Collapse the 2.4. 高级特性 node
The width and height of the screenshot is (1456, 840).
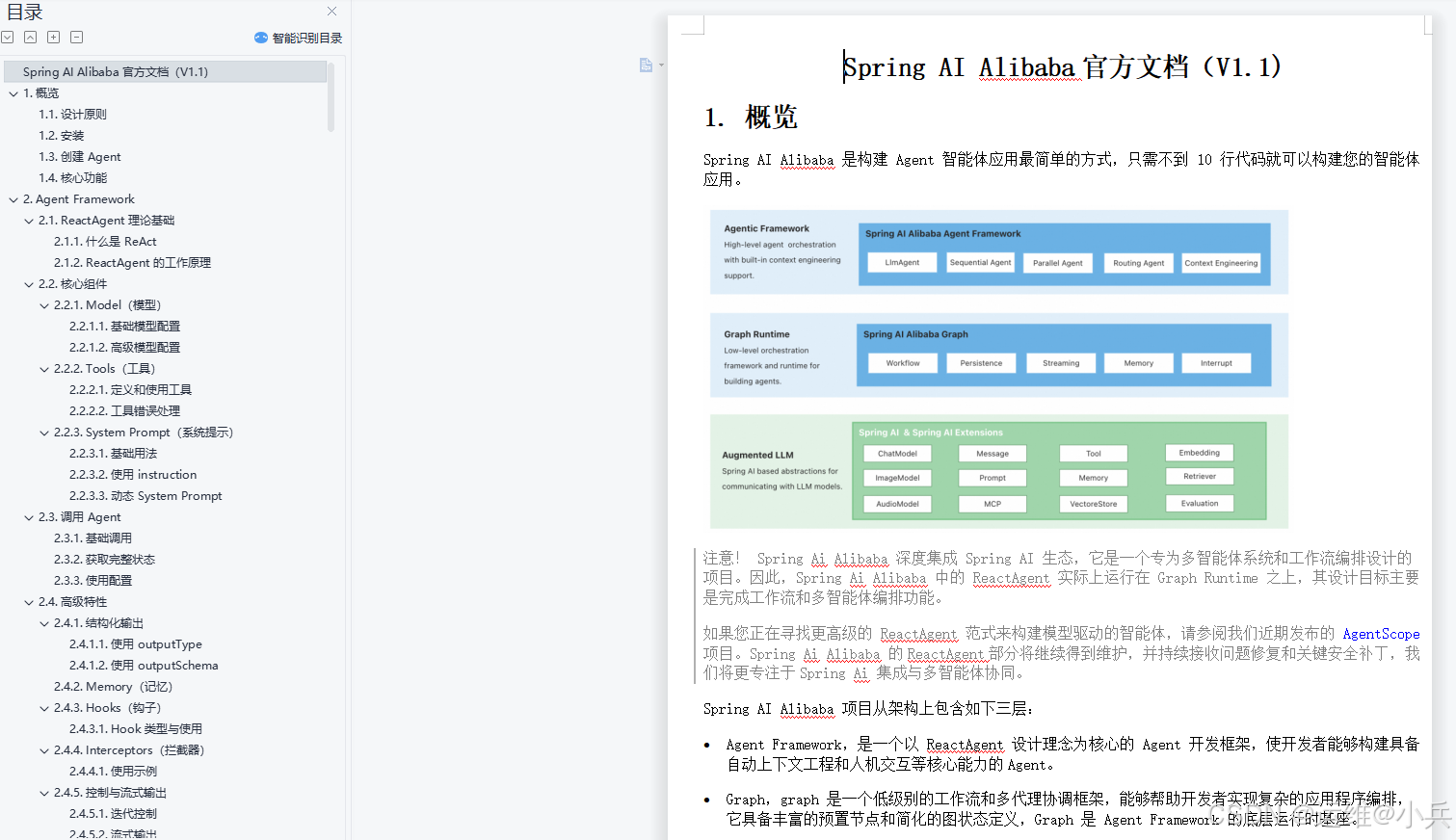(x=29, y=602)
